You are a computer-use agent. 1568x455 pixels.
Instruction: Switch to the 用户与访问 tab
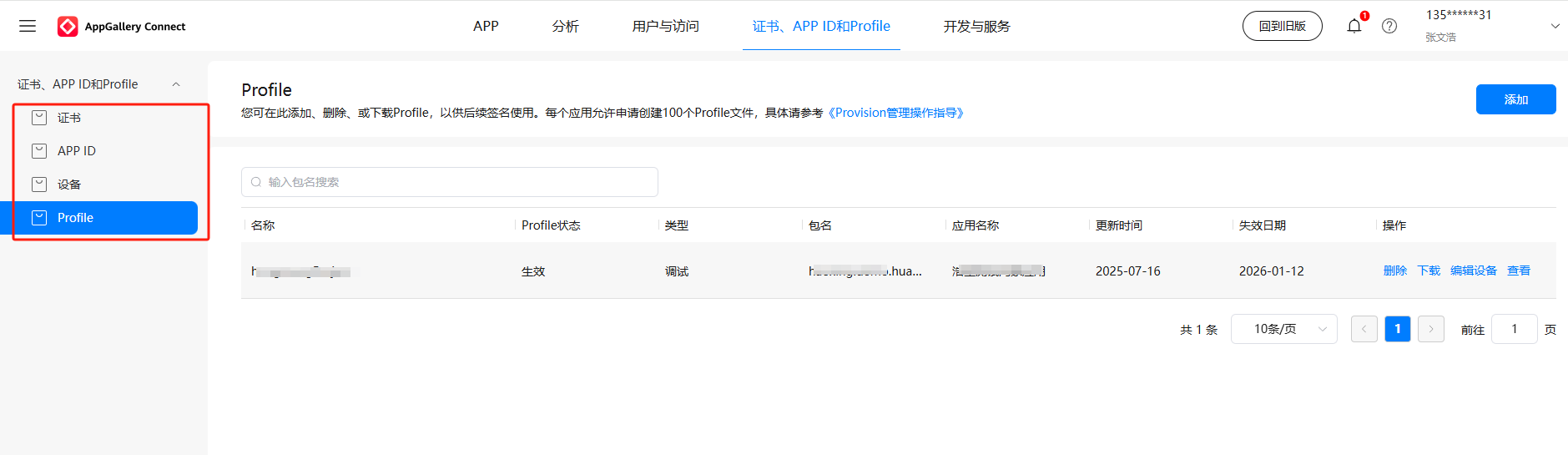click(665, 26)
